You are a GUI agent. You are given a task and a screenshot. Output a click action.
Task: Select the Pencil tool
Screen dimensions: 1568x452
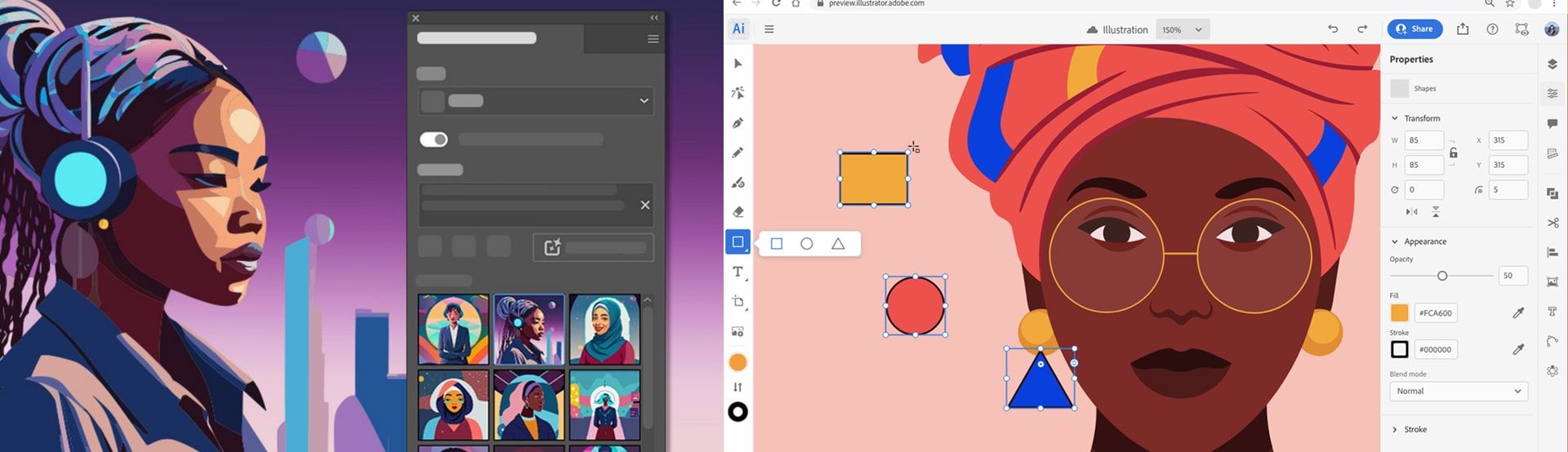737,153
